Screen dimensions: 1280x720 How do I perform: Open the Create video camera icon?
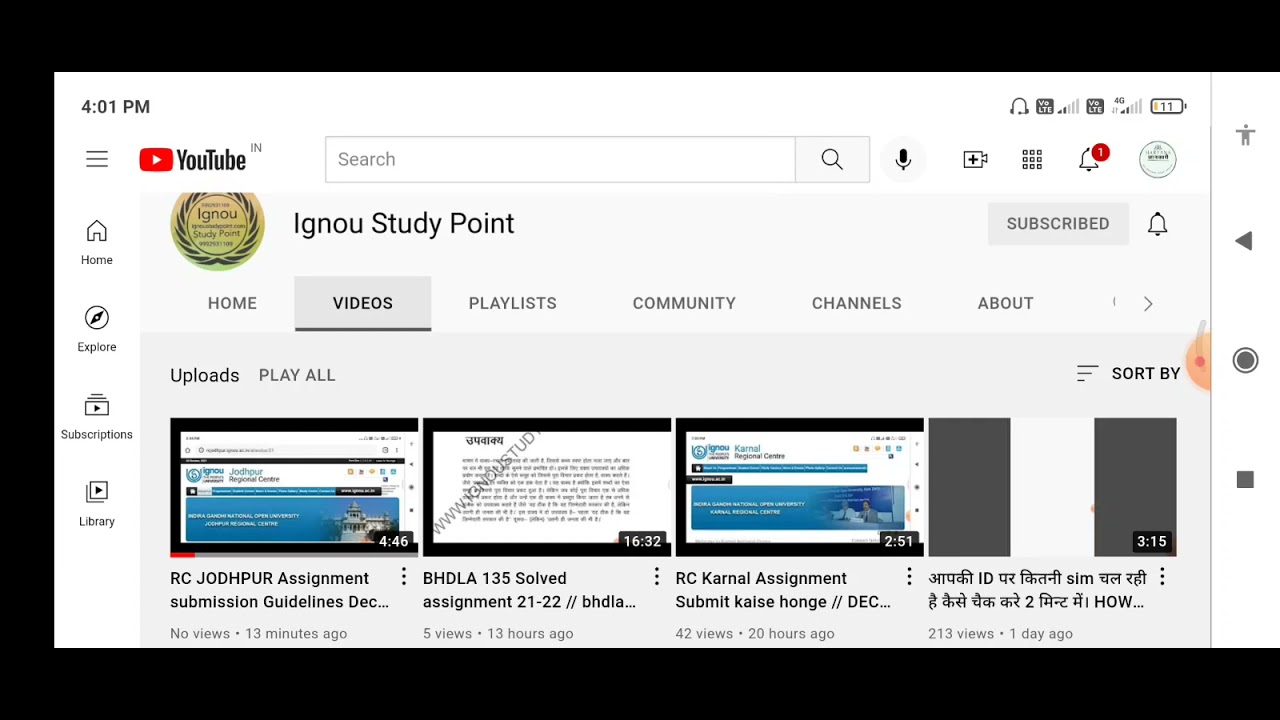[x=975, y=160]
